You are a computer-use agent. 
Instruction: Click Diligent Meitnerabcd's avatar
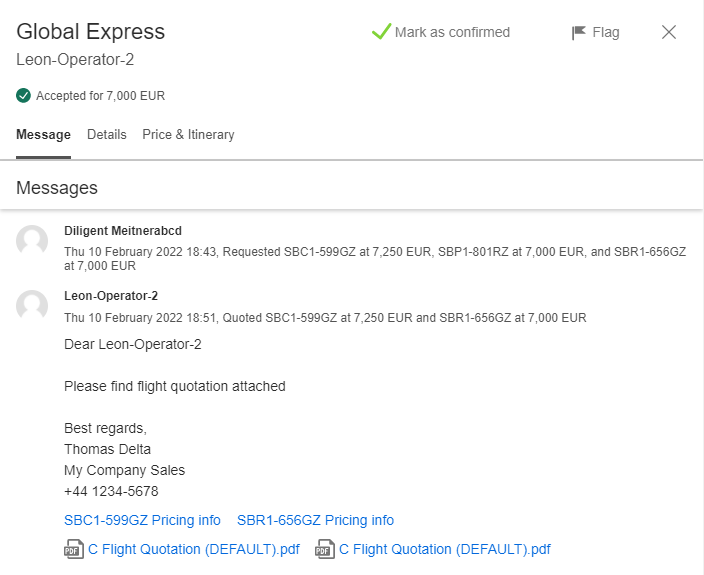(x=32, y=241)
